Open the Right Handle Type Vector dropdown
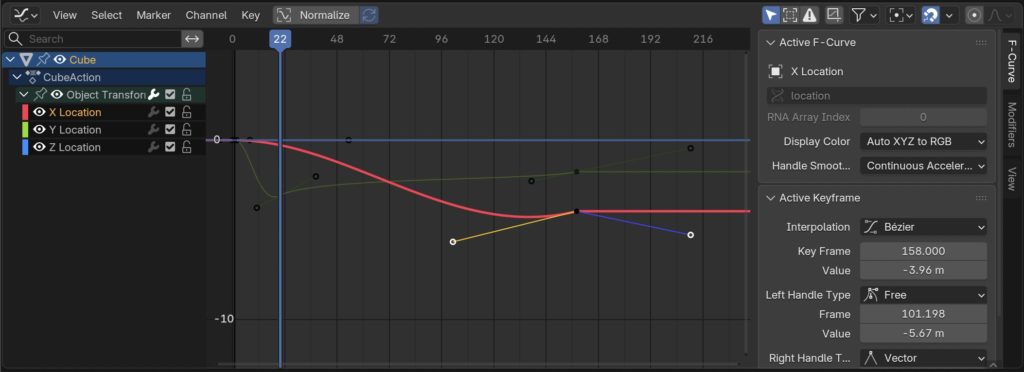 point(923,358)
